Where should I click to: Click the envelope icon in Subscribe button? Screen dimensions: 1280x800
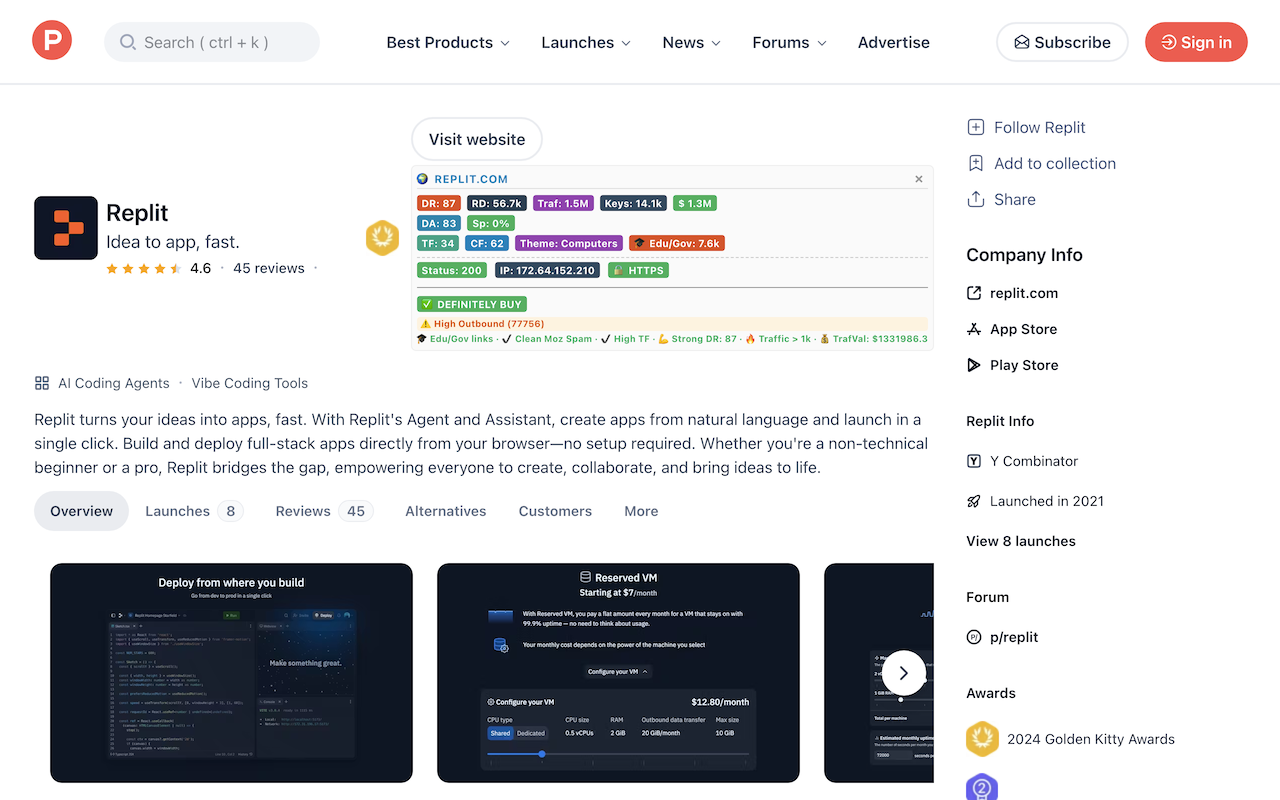pyautogui.click(x=1022, y=42)
